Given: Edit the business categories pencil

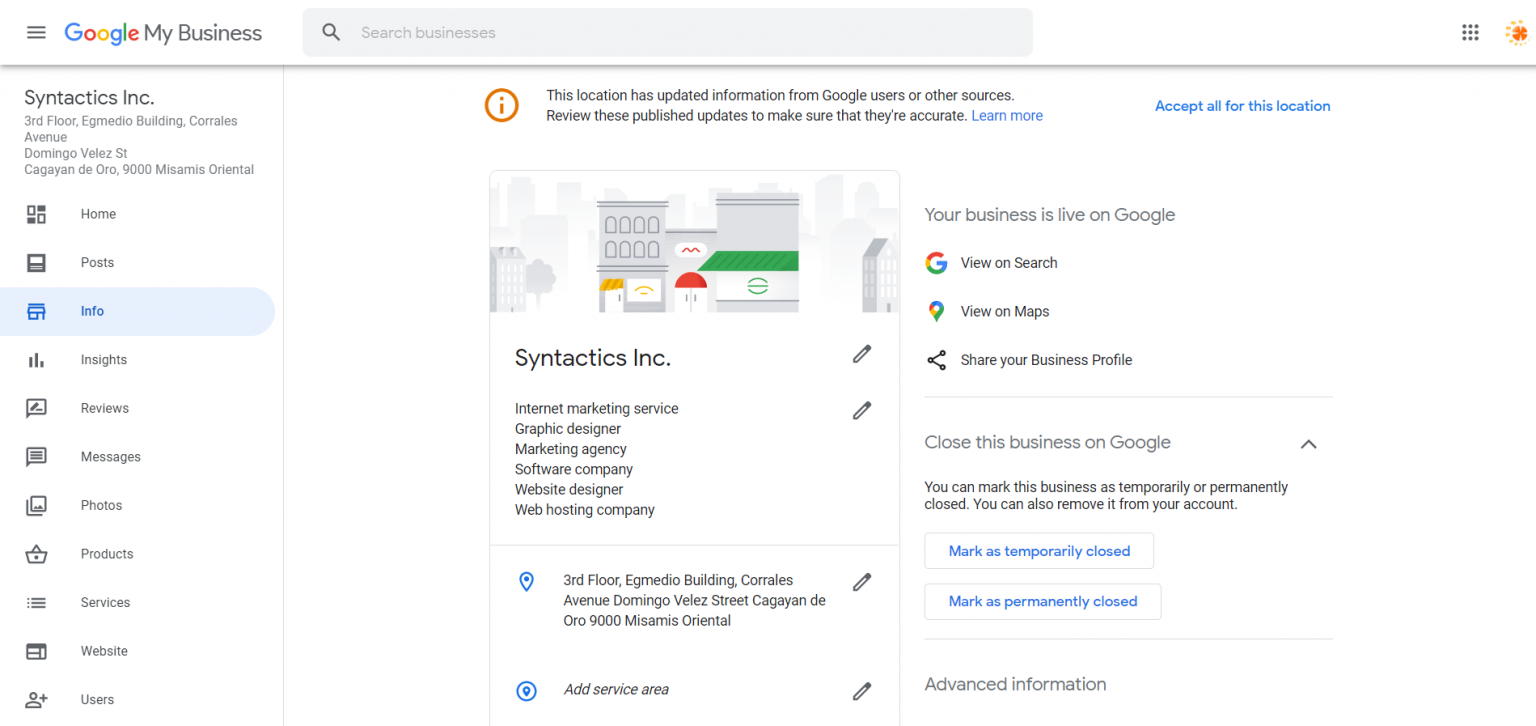Looking at the screenshot, I should (862, 410).
